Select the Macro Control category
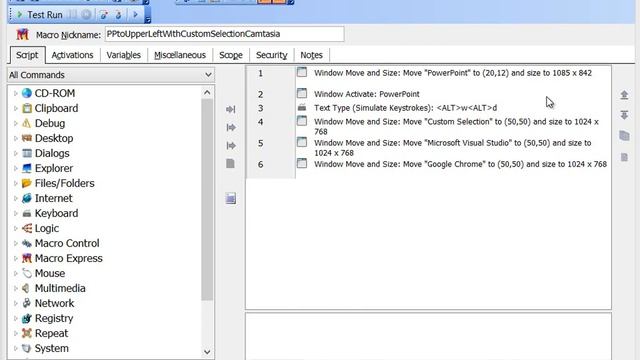This screenshot has height=360, width=640. (x=67, y=243)
